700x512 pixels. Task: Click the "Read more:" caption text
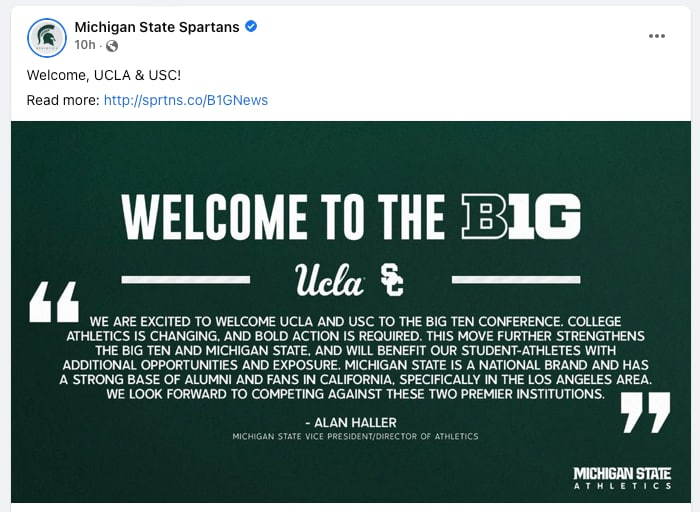tap(63, 100)
